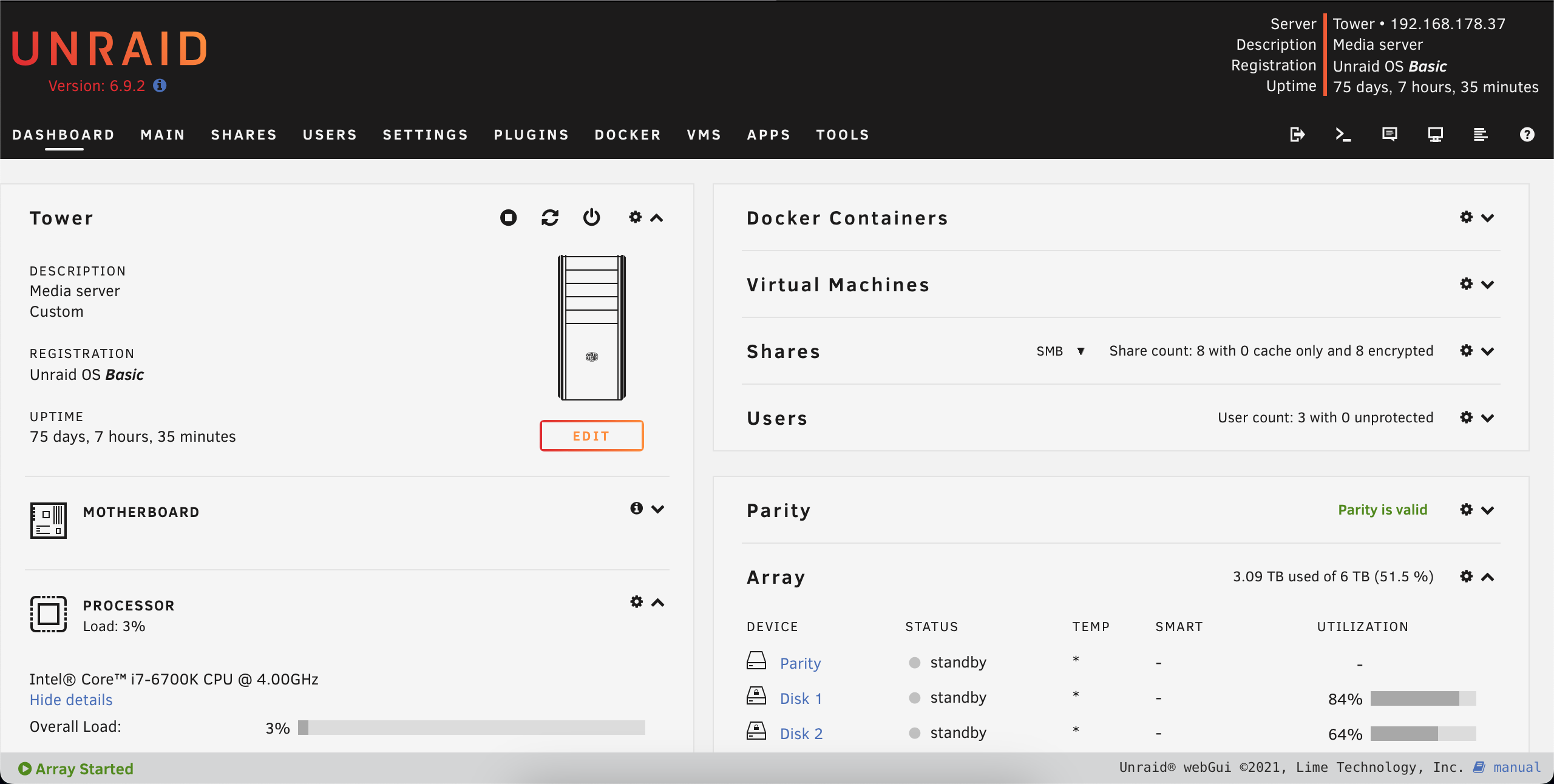This screenshot has width=1554, height=784.
Task: Open the Parity device link
Action: pyautogui.click(x=800, y=663)
